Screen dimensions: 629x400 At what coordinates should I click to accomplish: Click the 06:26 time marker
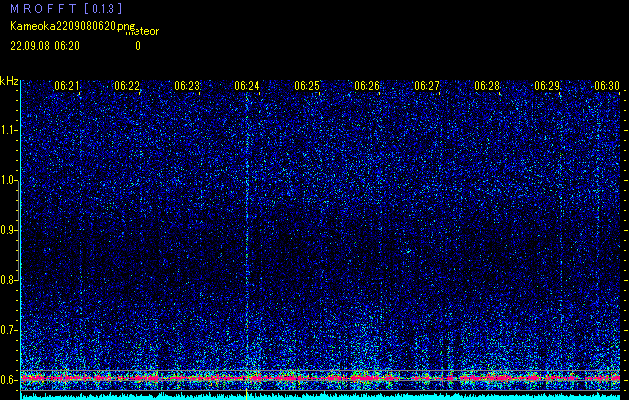[367, 85]
